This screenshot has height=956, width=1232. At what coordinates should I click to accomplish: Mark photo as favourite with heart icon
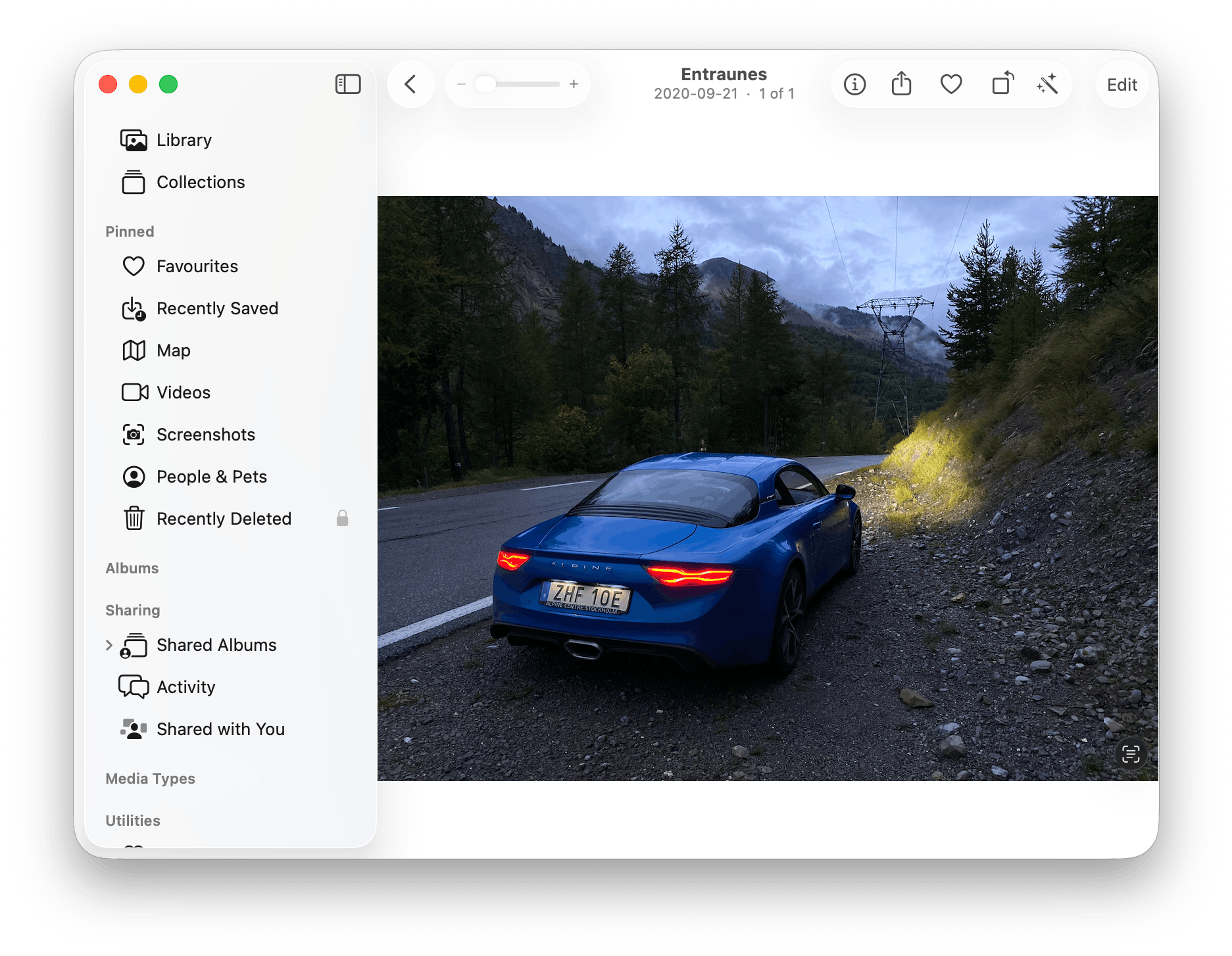950,85
